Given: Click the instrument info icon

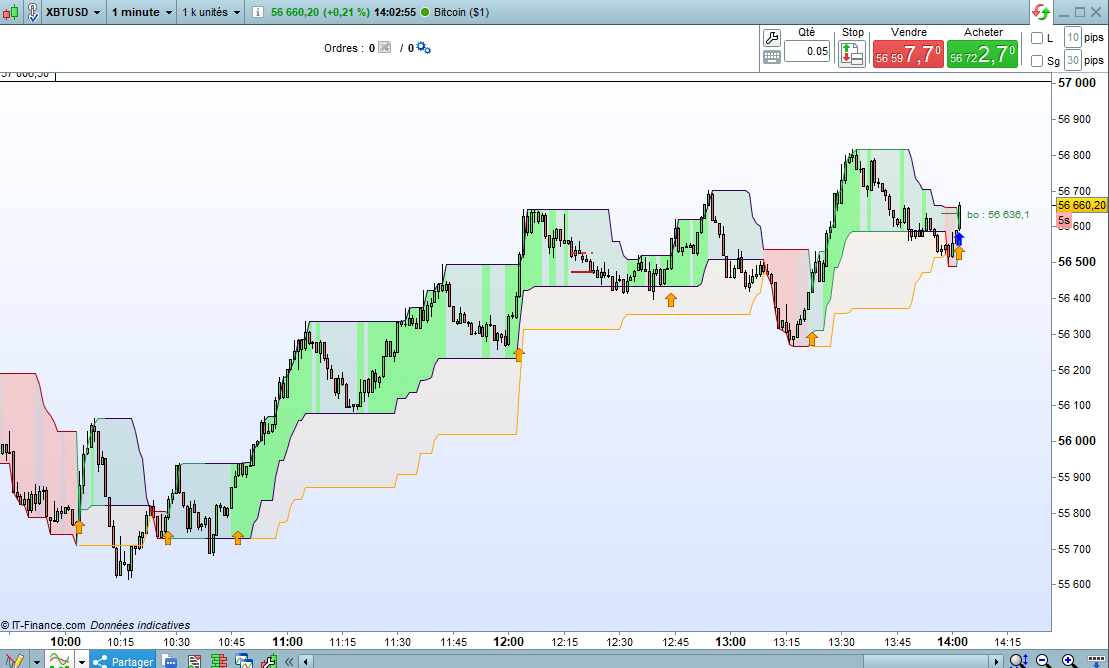Looking at the screenshot, I should [258, 12].
